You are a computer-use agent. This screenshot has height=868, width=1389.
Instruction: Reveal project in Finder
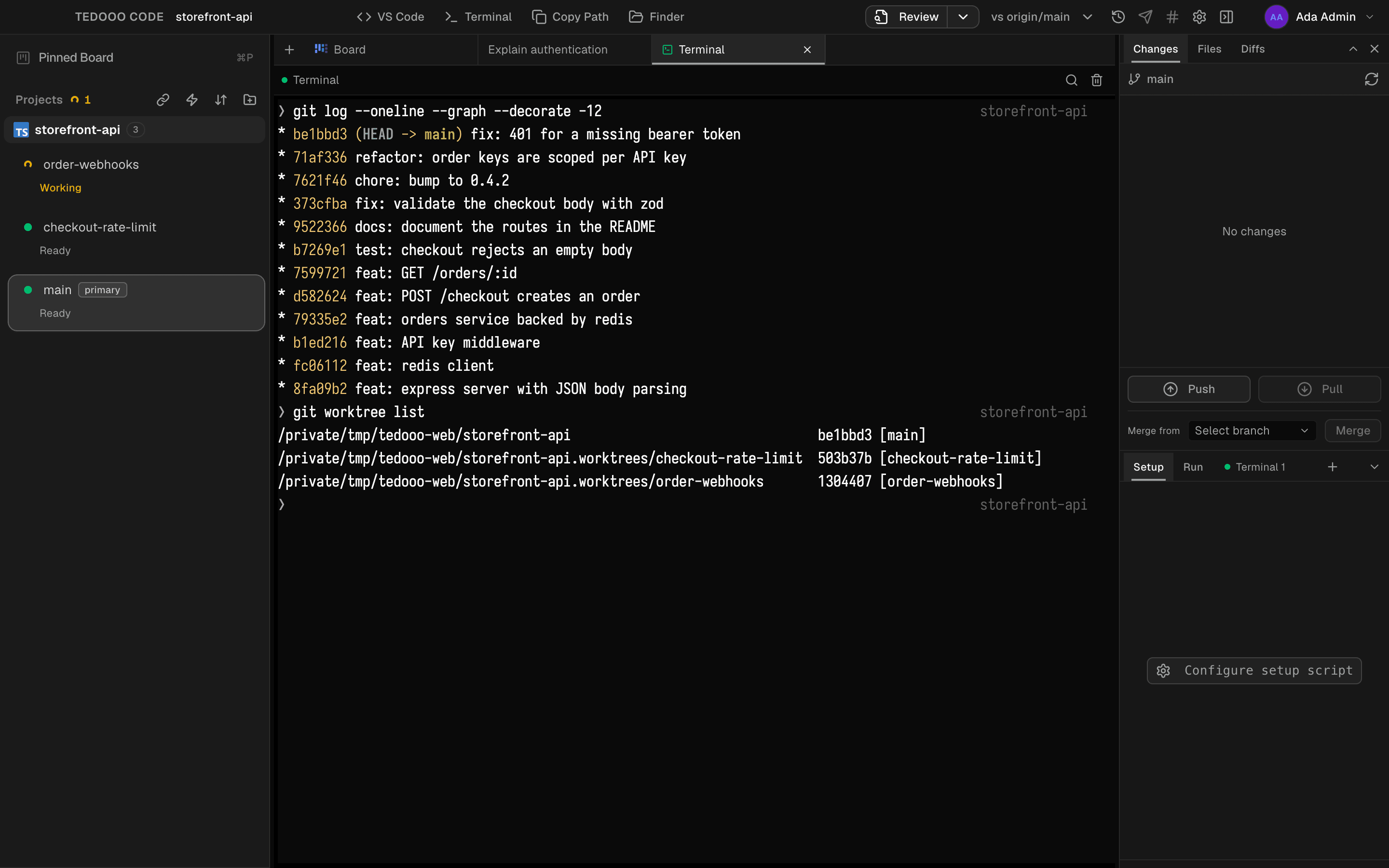pos(656,17)
